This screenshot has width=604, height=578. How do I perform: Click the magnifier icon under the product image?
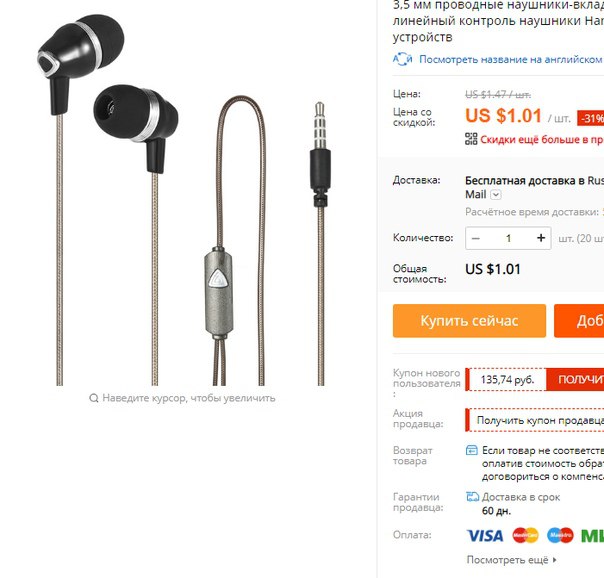pyautogui.click(x=94, y=398)
